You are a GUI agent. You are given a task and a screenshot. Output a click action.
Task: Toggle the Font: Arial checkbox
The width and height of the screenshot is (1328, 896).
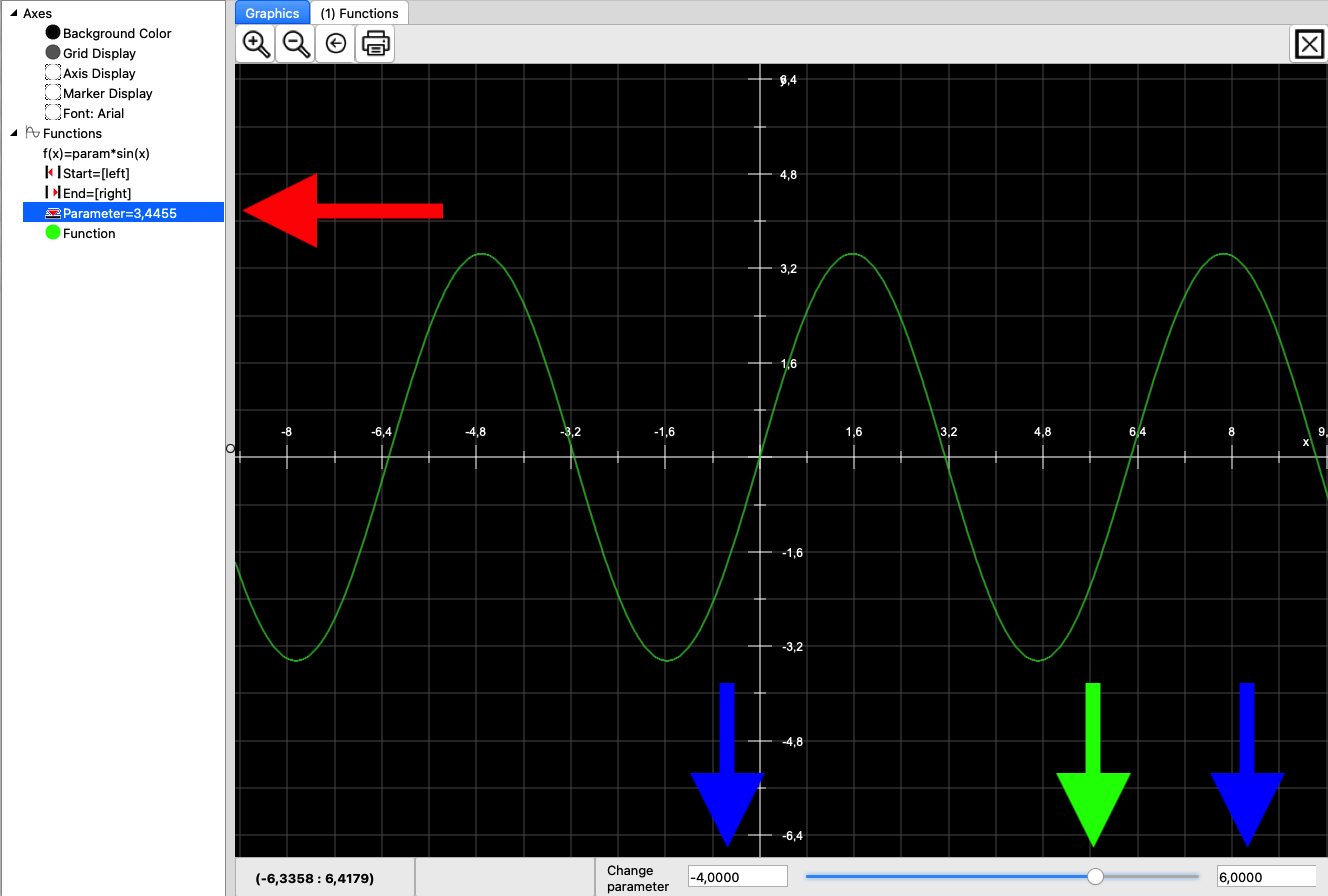[53, 113]
